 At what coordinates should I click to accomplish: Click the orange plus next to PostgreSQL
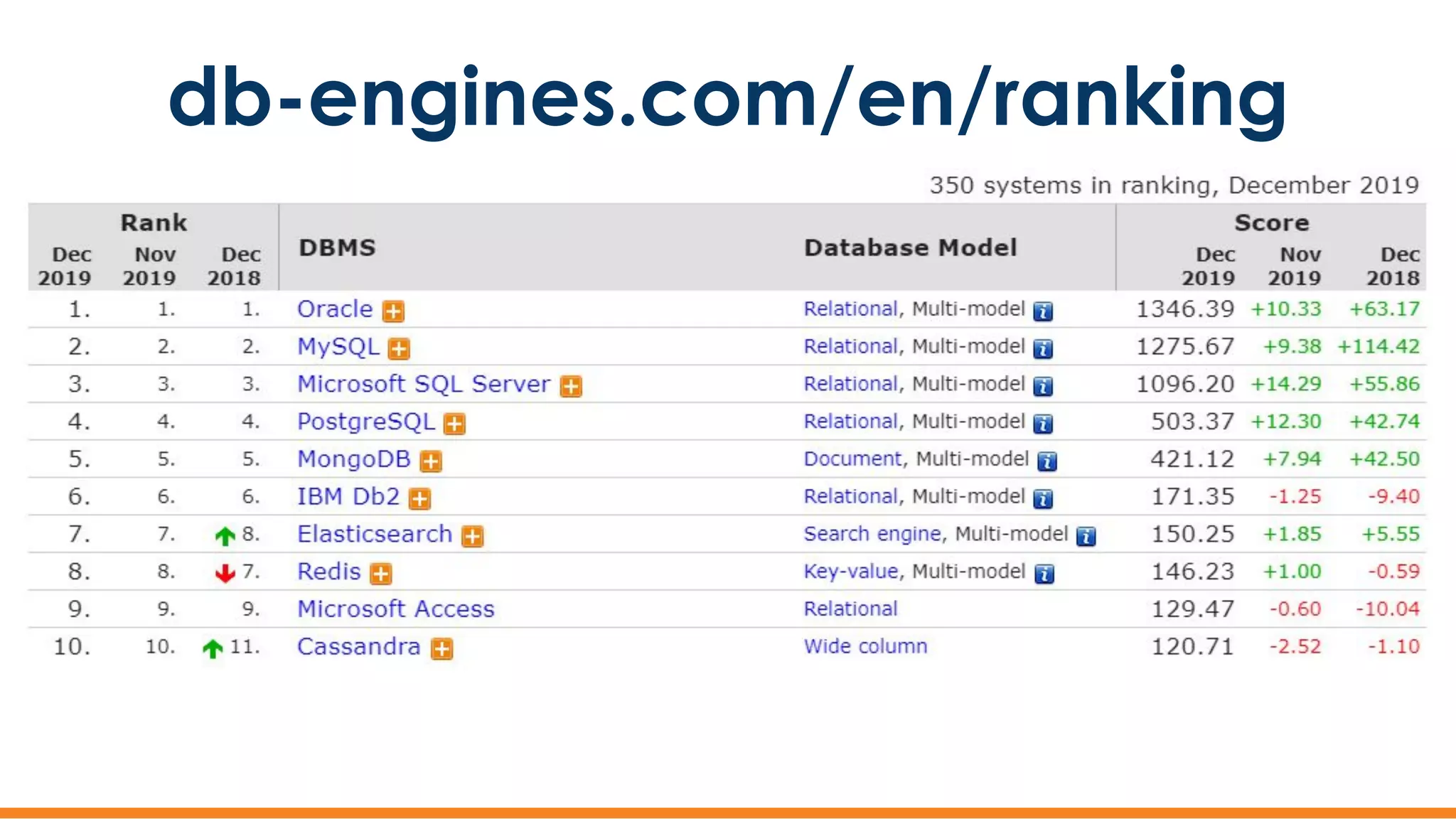(x=454, y=424)
